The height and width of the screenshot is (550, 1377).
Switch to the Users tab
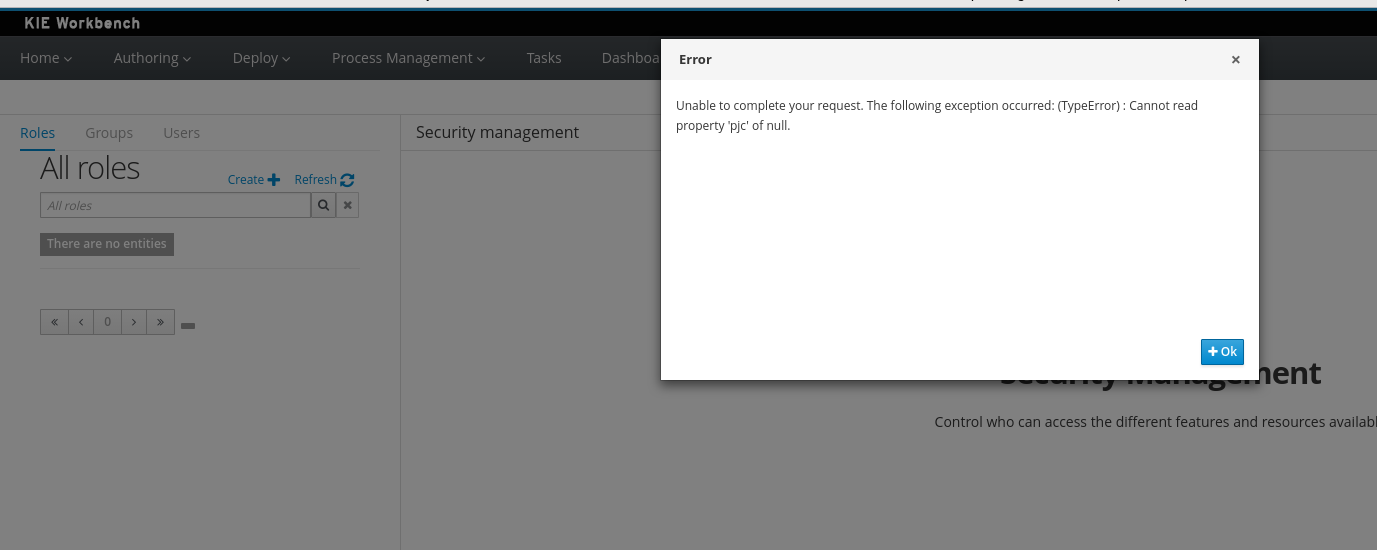click(x=181, y=133)
